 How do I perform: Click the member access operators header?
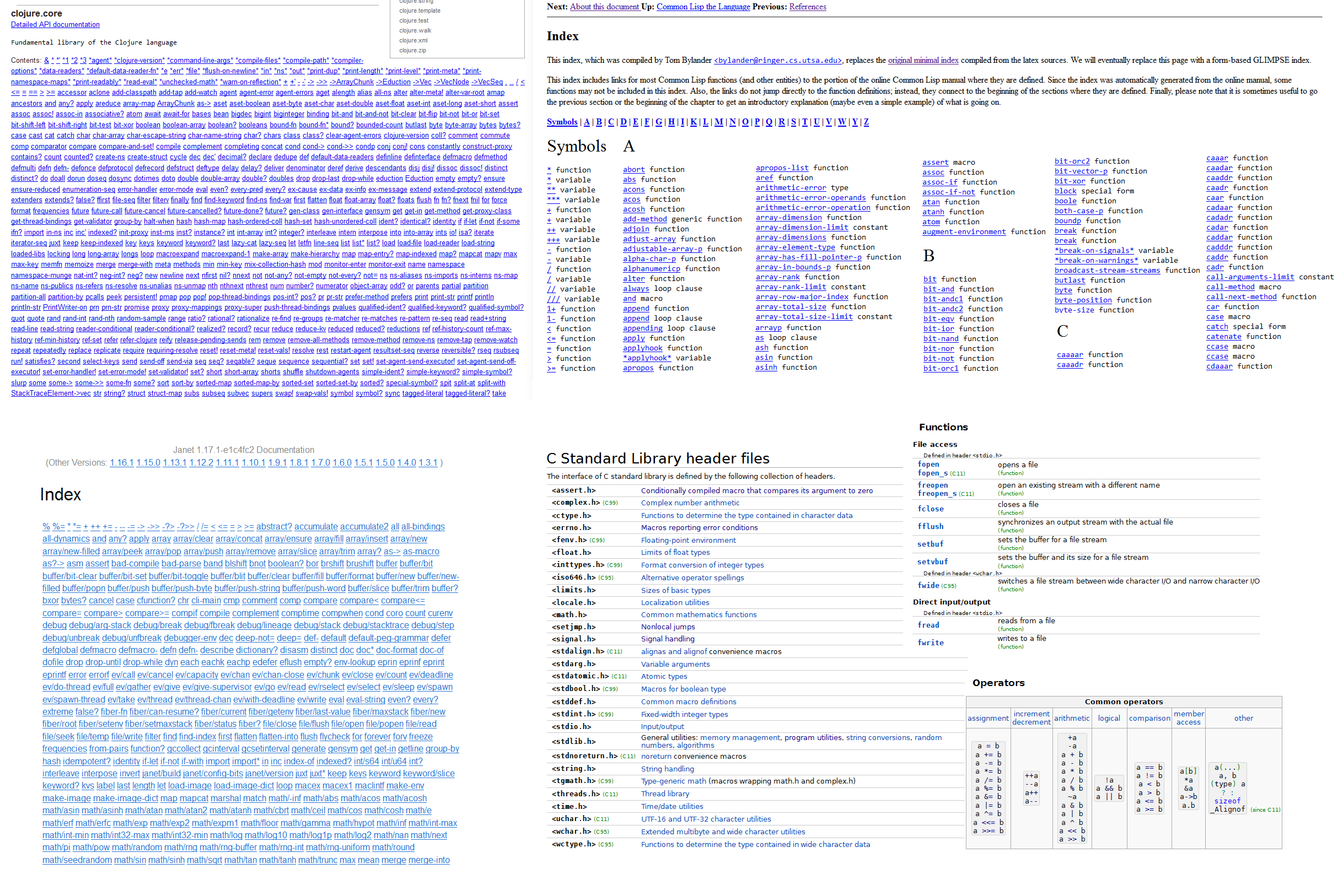(1188, 718)
